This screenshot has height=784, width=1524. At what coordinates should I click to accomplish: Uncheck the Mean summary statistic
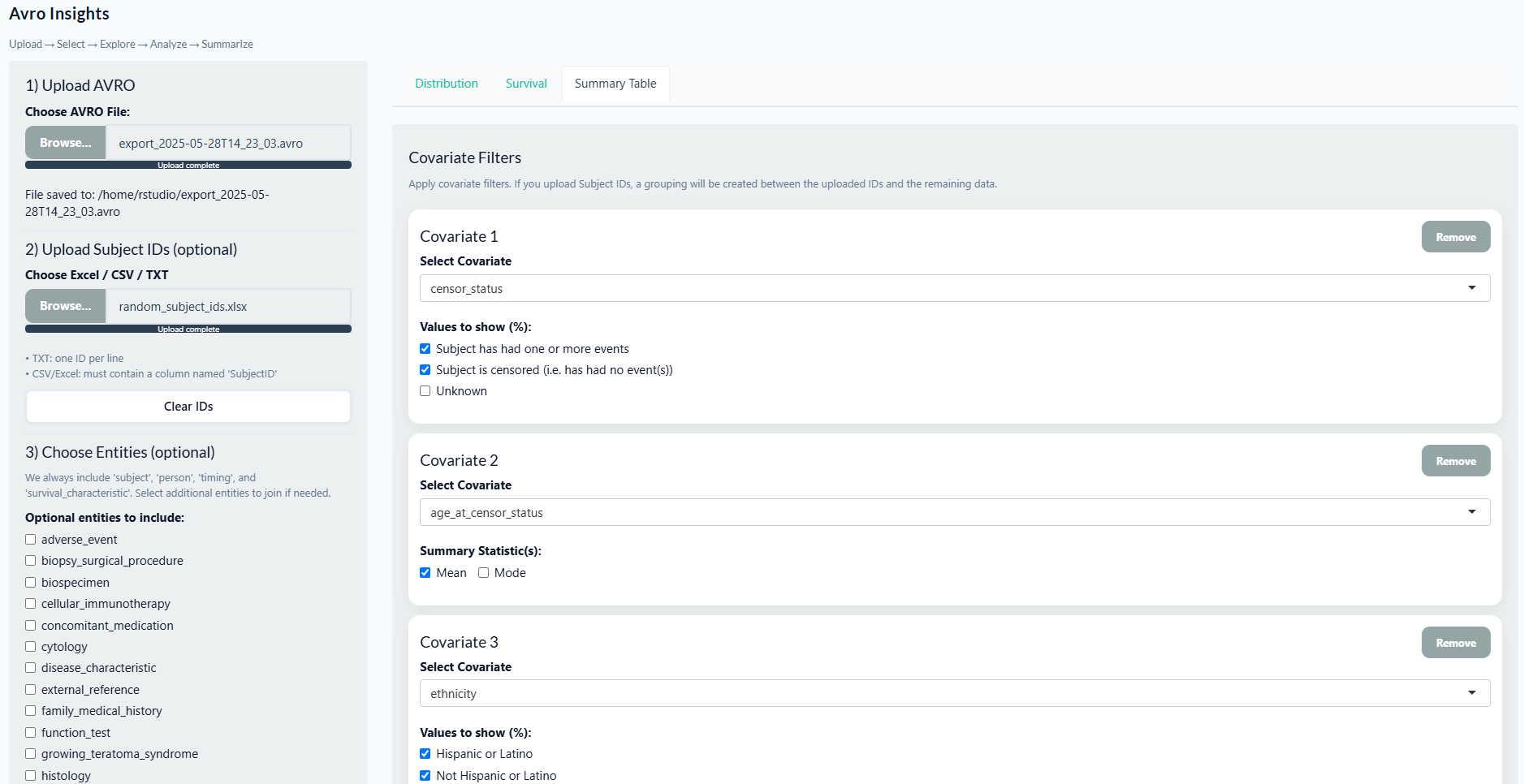(425, 573)
